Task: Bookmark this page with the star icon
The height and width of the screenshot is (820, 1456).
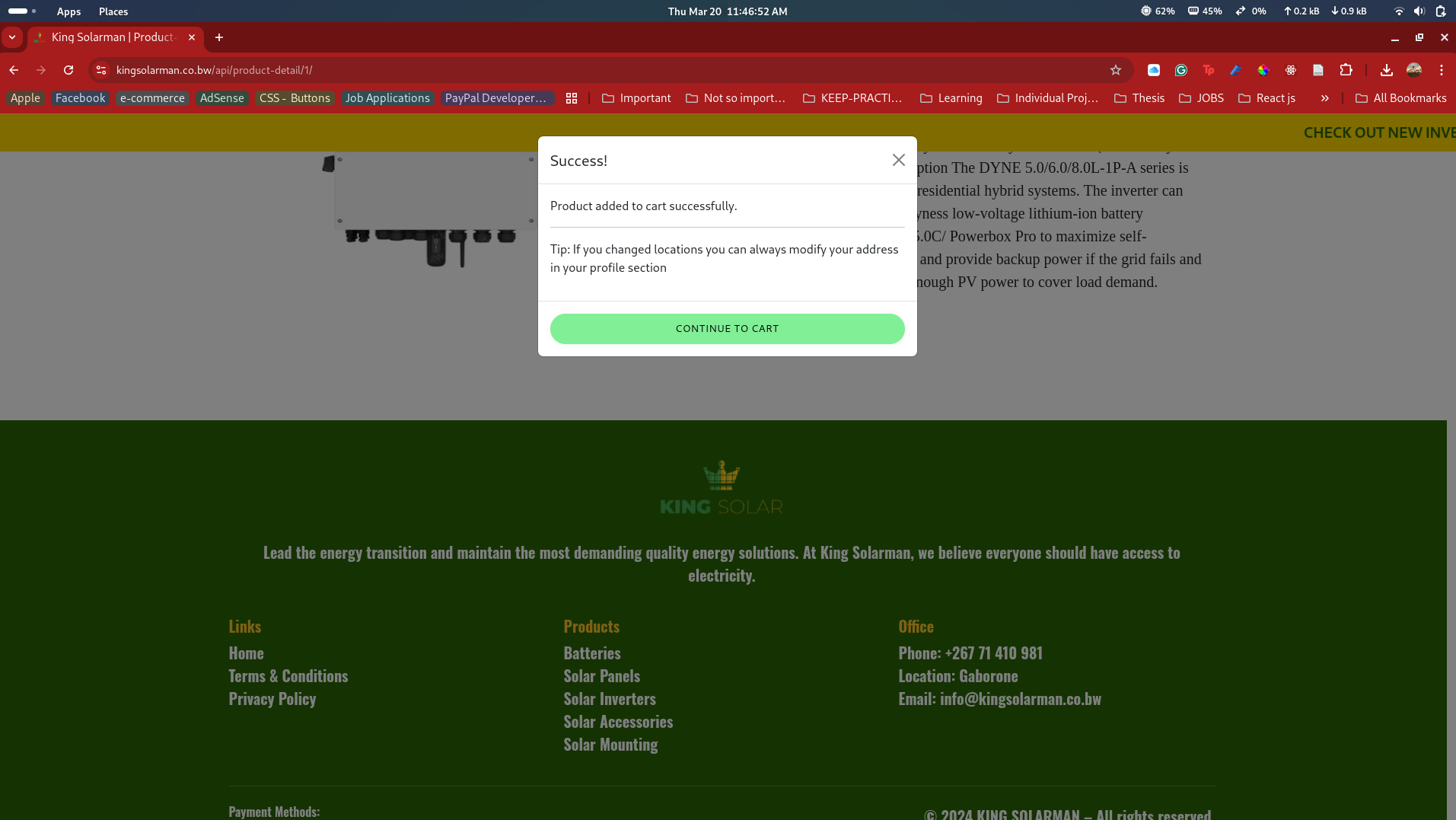Action: pyautogui.click(x=1115, y=70)
